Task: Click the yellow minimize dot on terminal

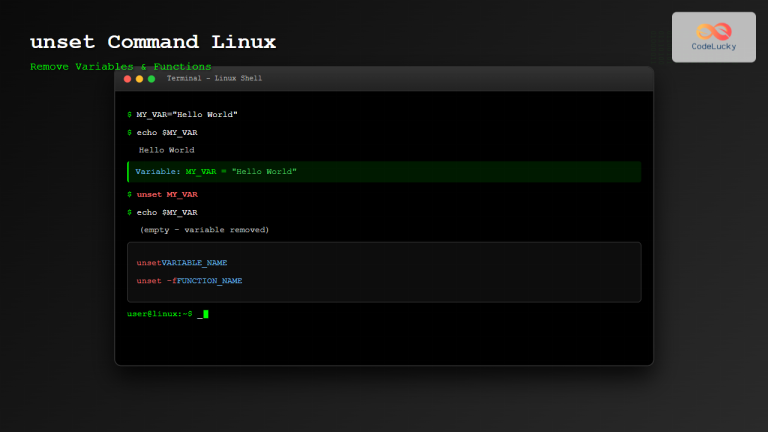Action: [139, 79]
